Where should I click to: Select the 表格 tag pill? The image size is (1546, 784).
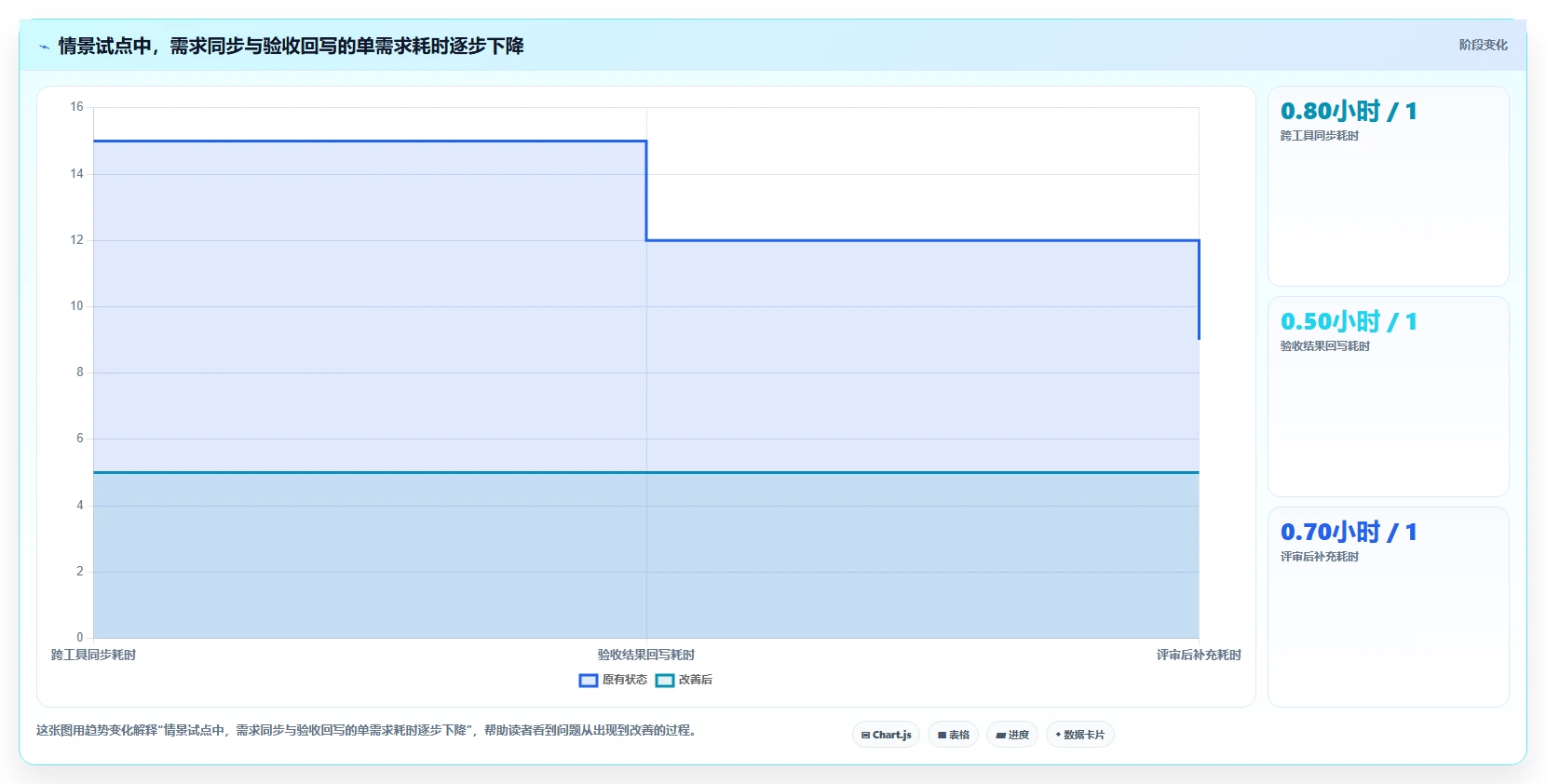pyautogui.click(x=953, y=735)
